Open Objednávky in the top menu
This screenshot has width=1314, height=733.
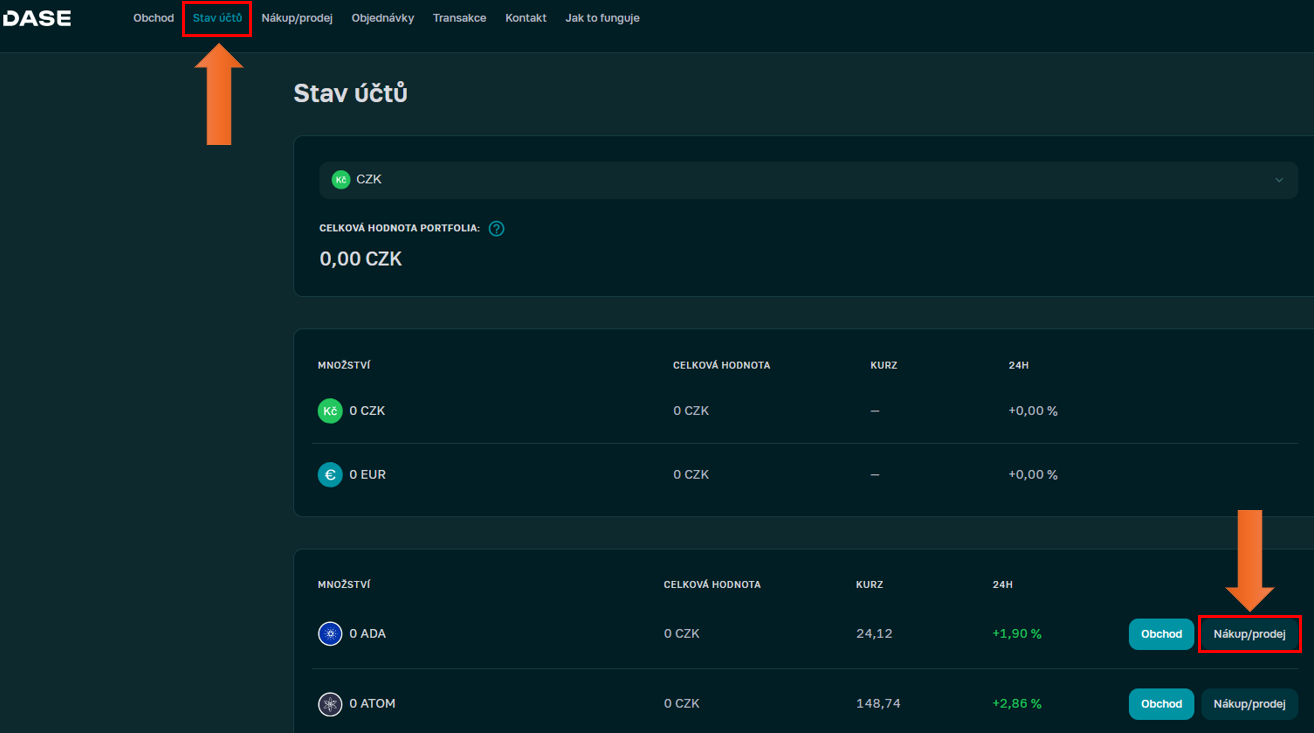(x=382, y=18)
